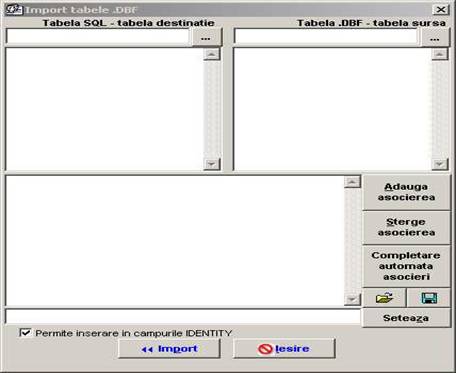
Task: Browse for the DBF source table
Action: click(x=435, y=37)
